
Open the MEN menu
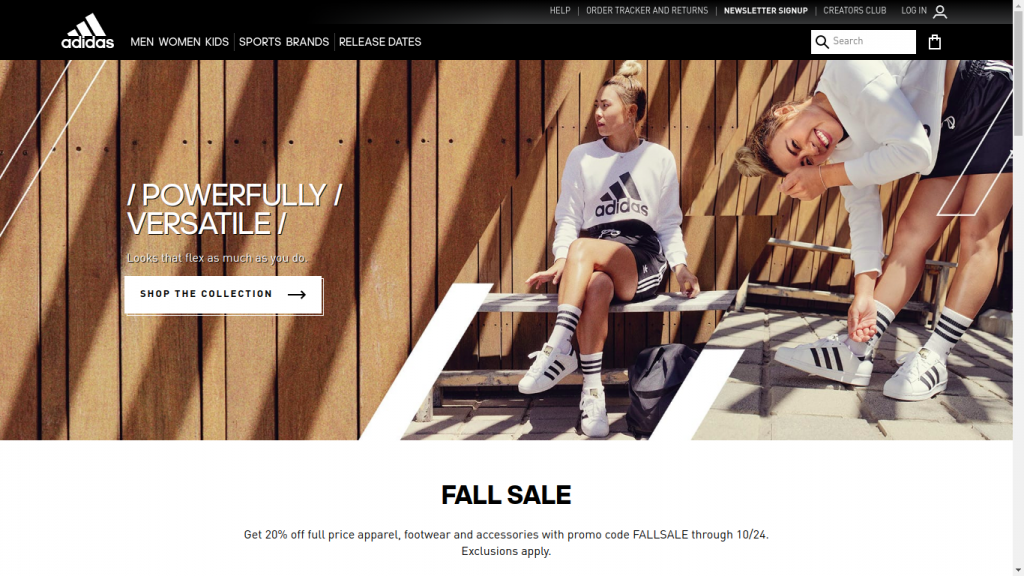click(x=142, y=42)
